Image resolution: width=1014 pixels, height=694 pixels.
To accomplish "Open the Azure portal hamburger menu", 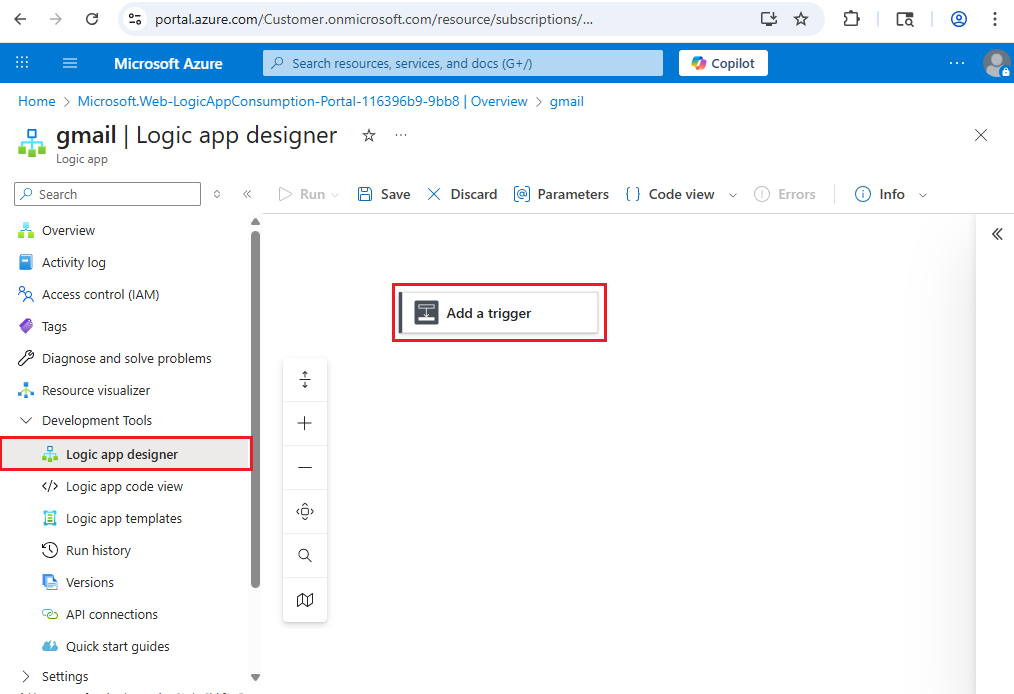I will [x=69, y=62].
